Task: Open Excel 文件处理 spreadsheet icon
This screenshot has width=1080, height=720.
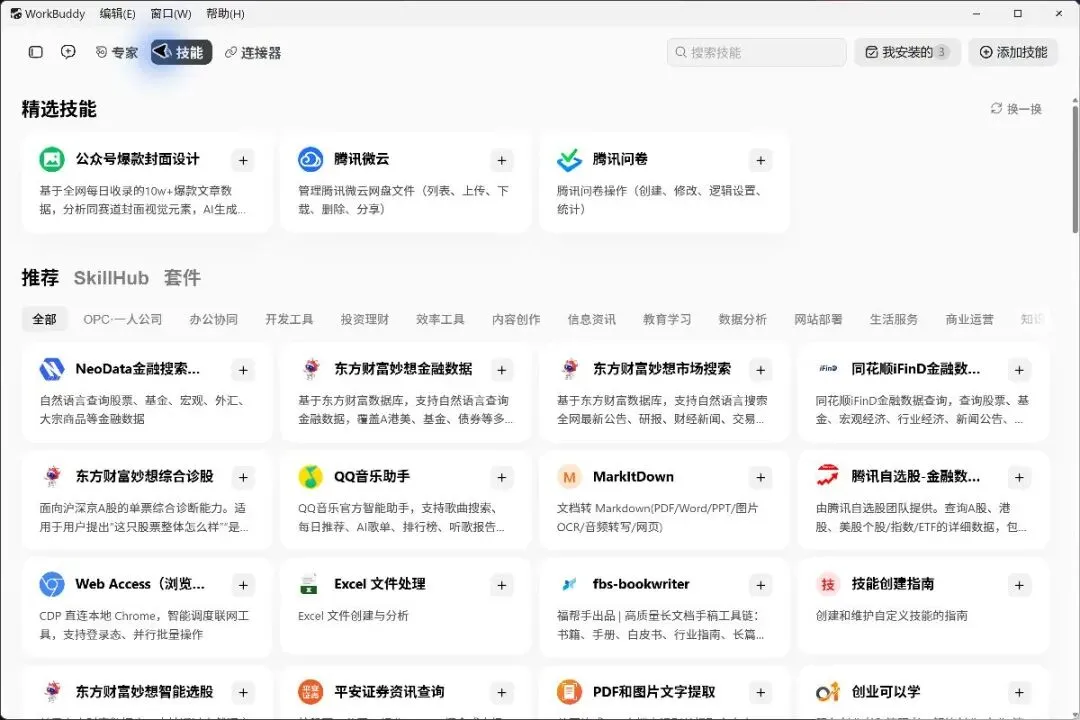Action: tap(309, 584)
